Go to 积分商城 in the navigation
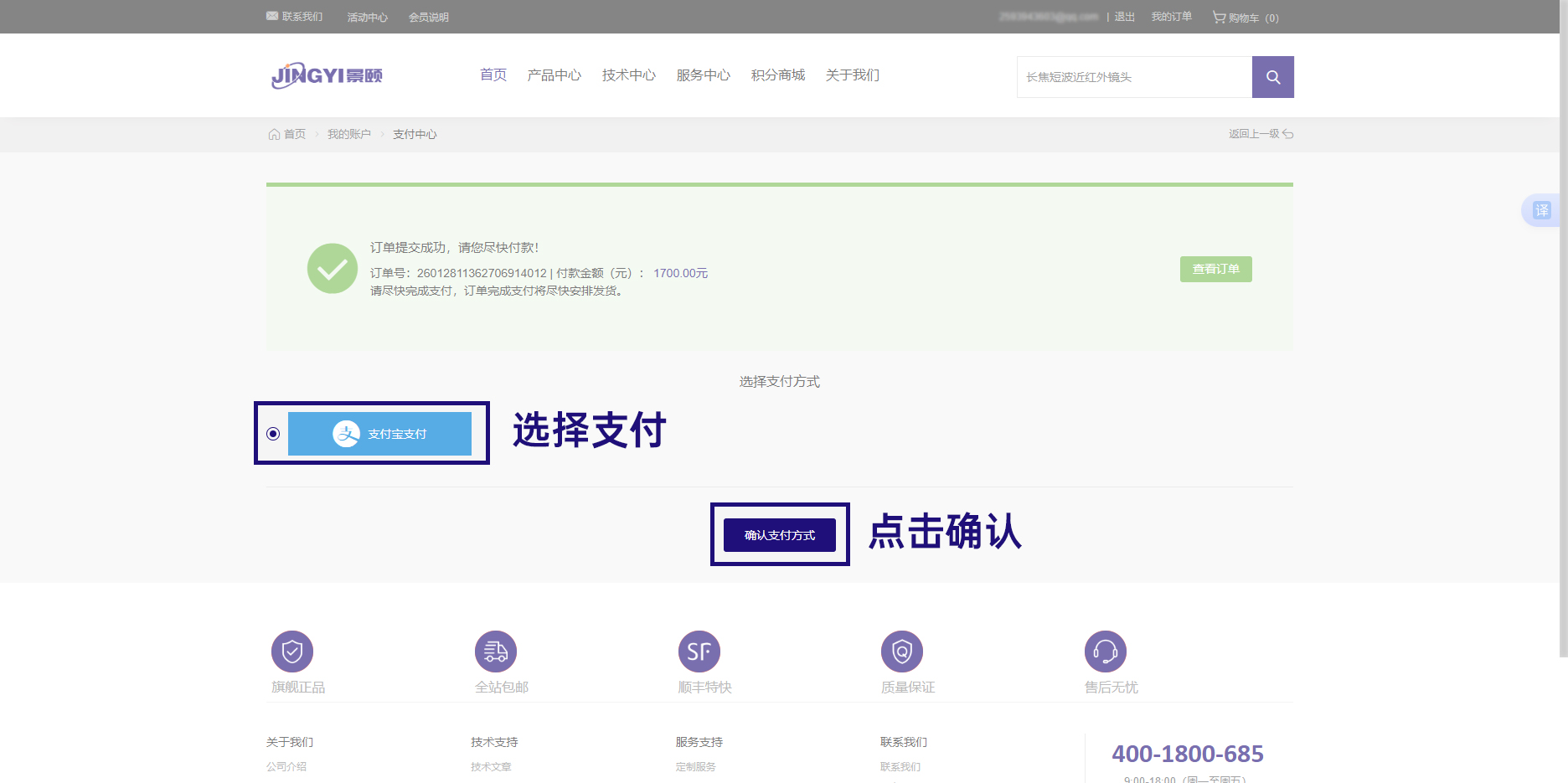Screen dimensions: 1568x783 pos(777,75)
